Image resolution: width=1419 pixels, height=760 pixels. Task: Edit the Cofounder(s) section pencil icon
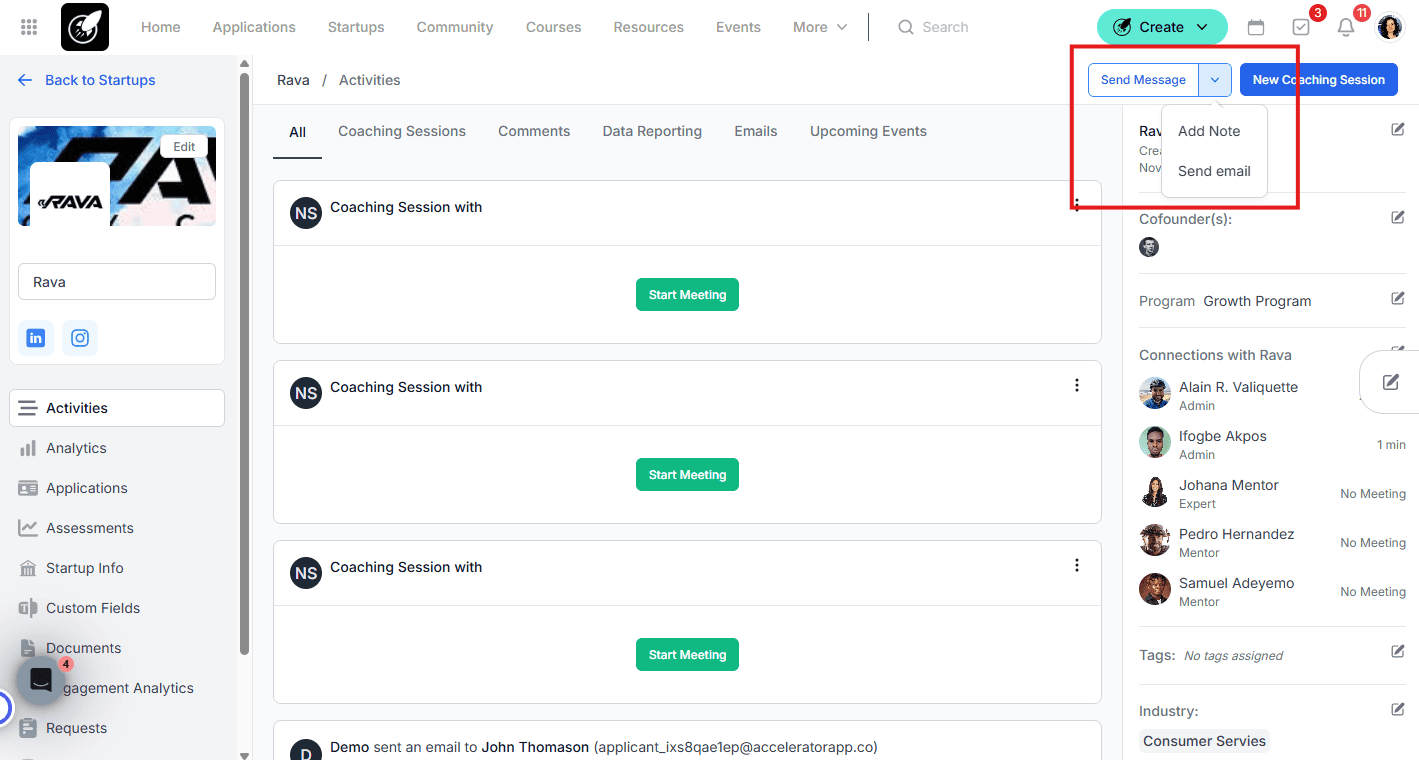[x=1398, y=217]
